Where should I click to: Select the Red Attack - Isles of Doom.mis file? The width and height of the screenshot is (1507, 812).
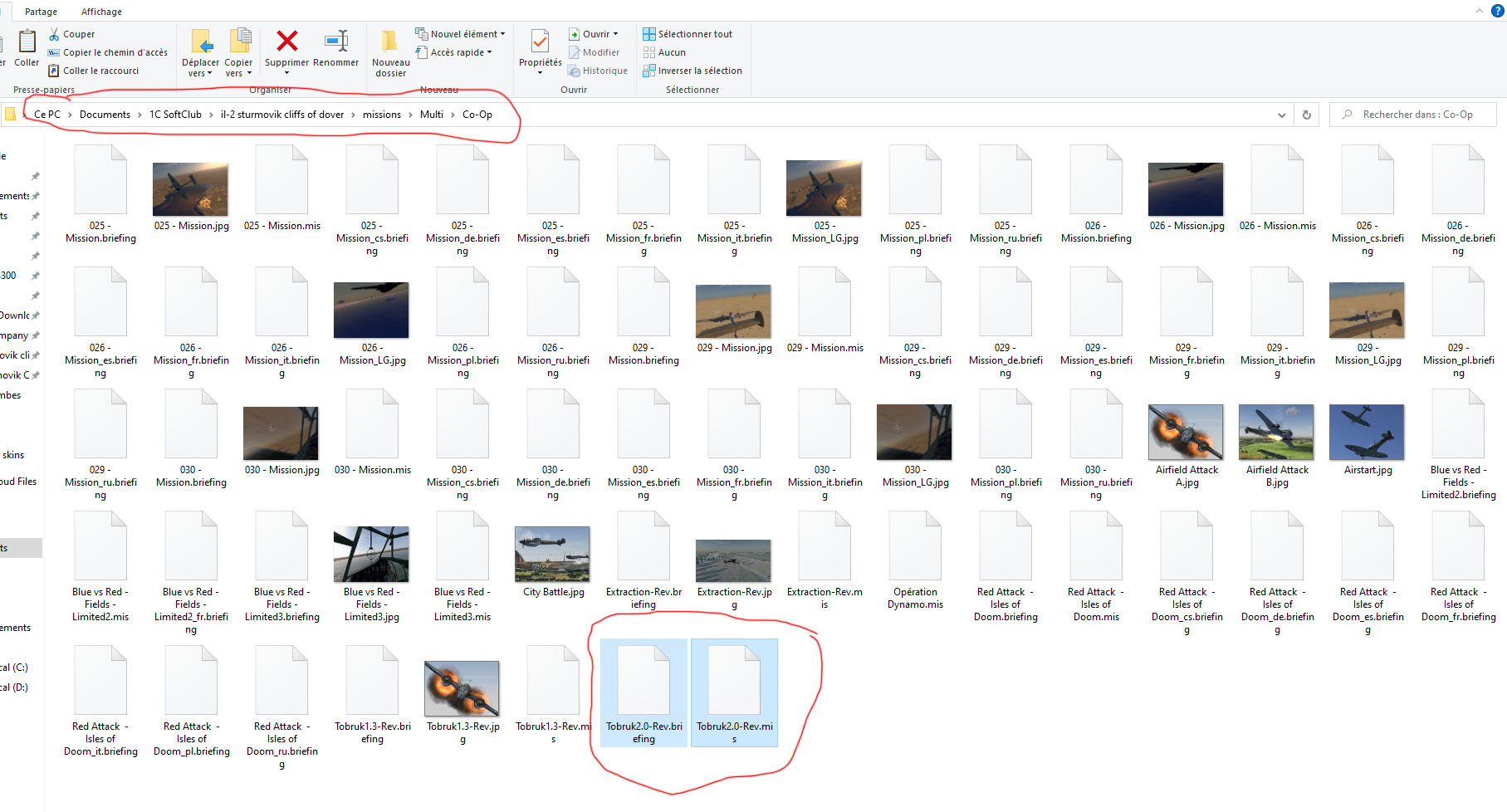point(1096,567)
